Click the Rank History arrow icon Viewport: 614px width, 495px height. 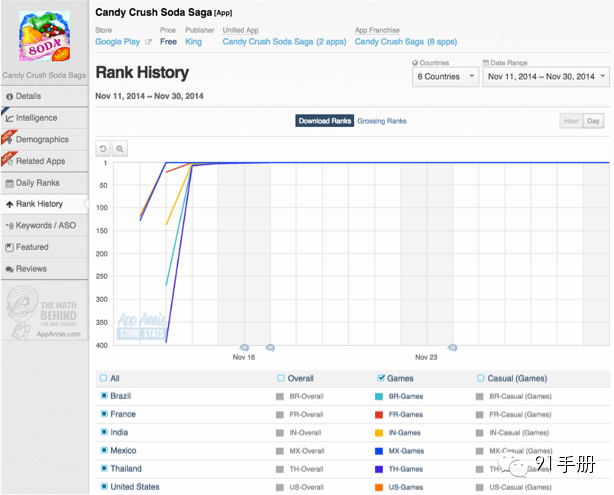[x=9, y=204]
